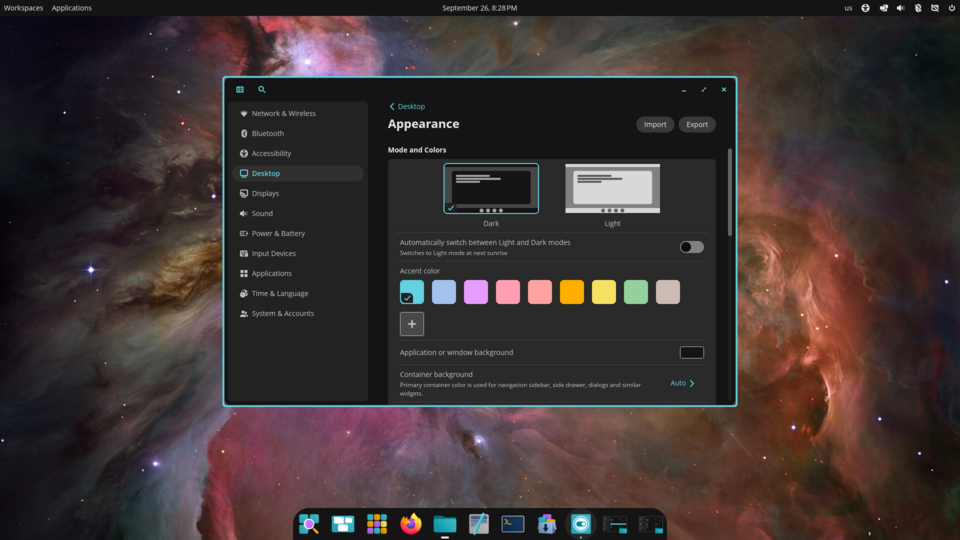The width and height of the screenshot is (960, 540).
Task: Open the Terminal app in dock
Action: coord(513,524)
